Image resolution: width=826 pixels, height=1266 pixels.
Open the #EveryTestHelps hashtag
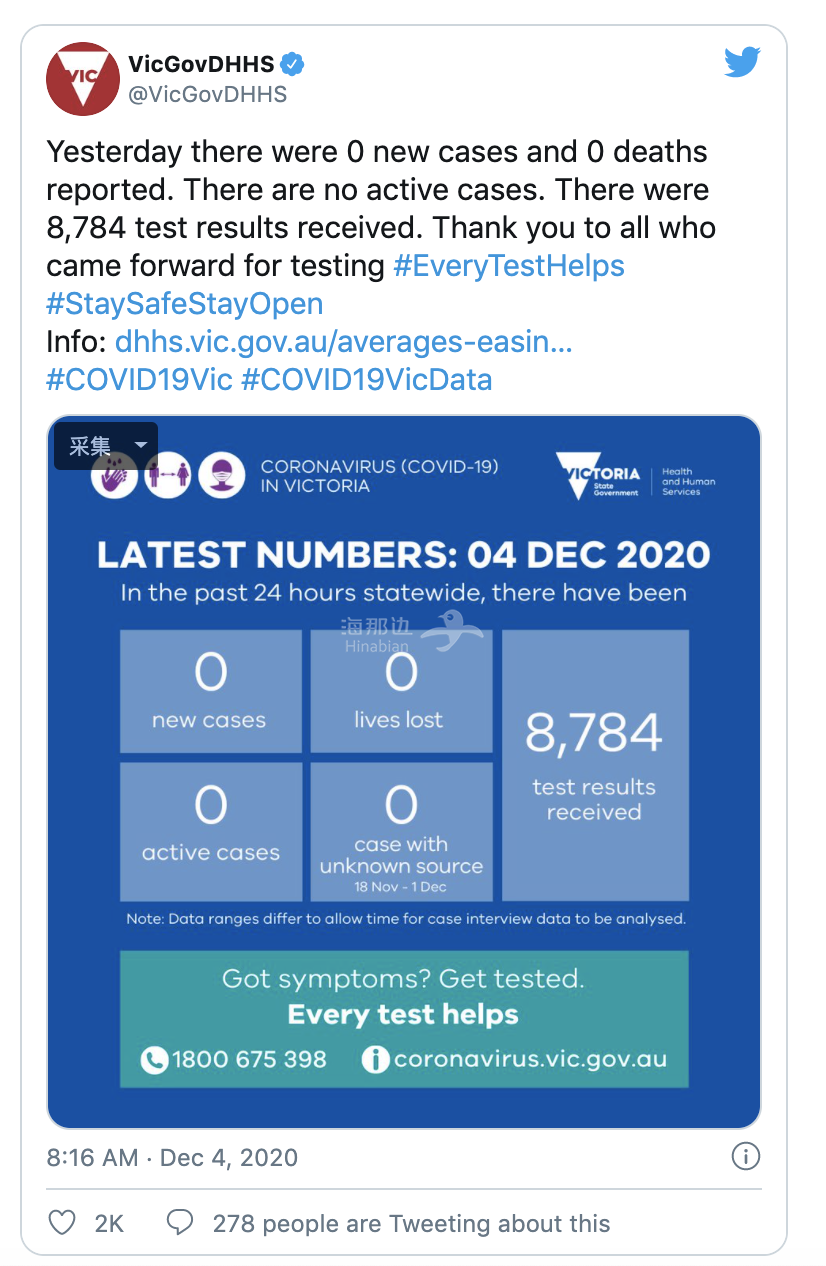[x=509, y=266]
